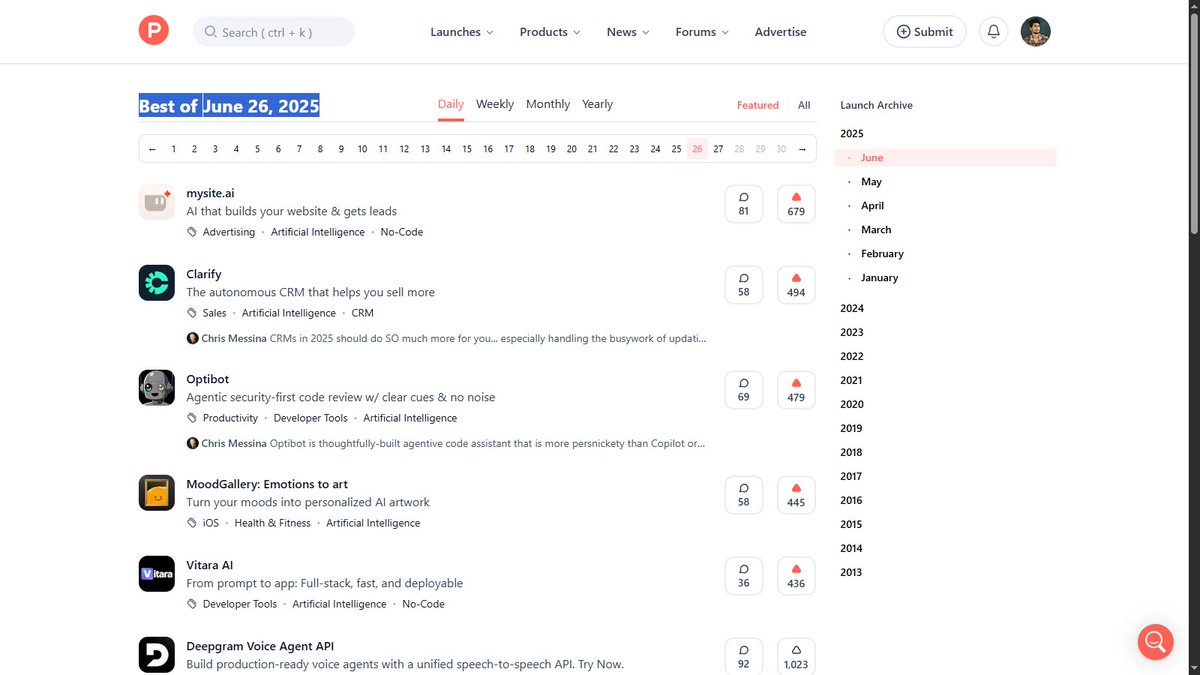This screenshot has width=1200, height=675.
Task: Click the Clarify product logo
Action: 157,283
